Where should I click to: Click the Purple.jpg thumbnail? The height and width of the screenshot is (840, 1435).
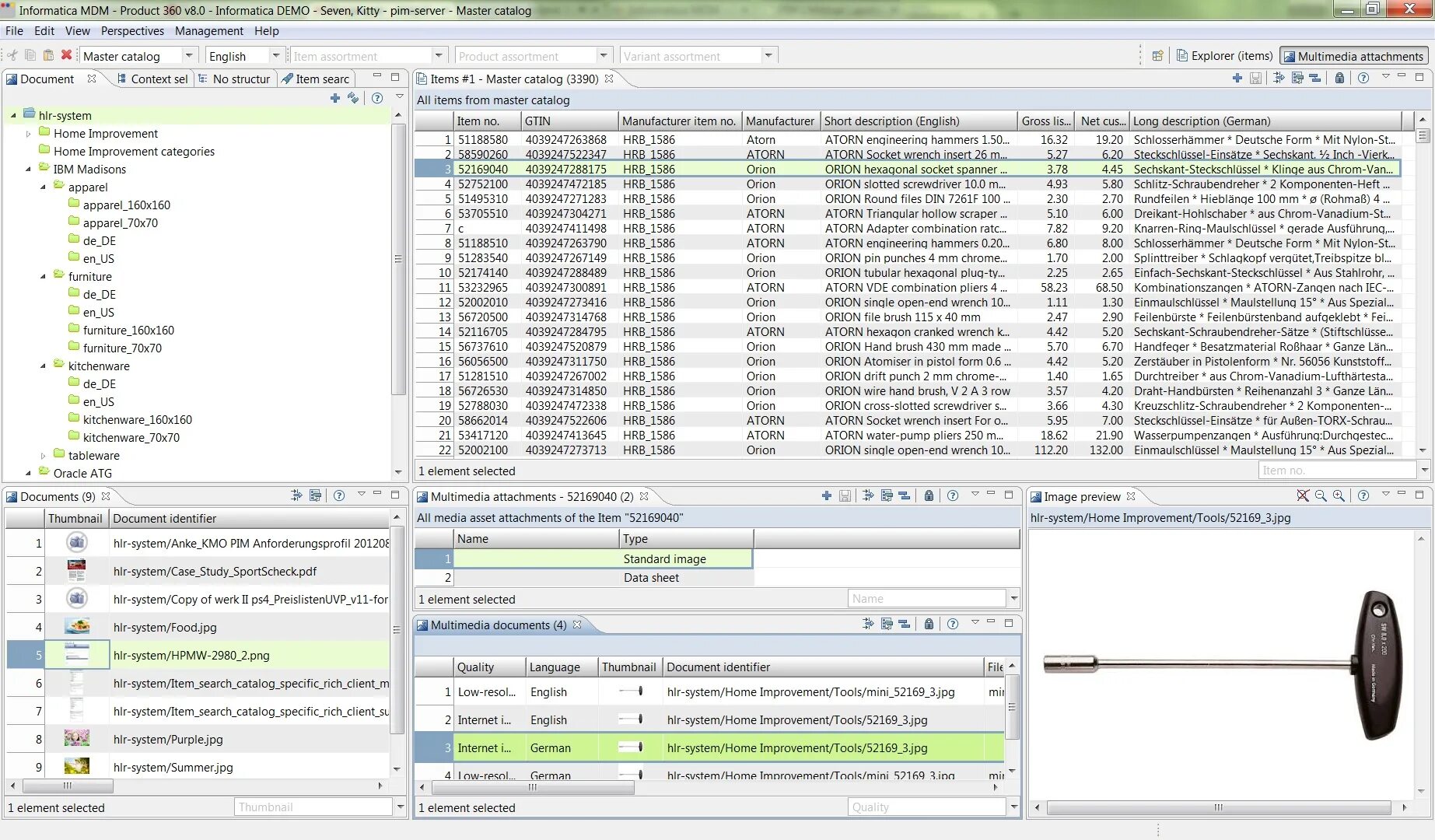click(x=76, y=739)
